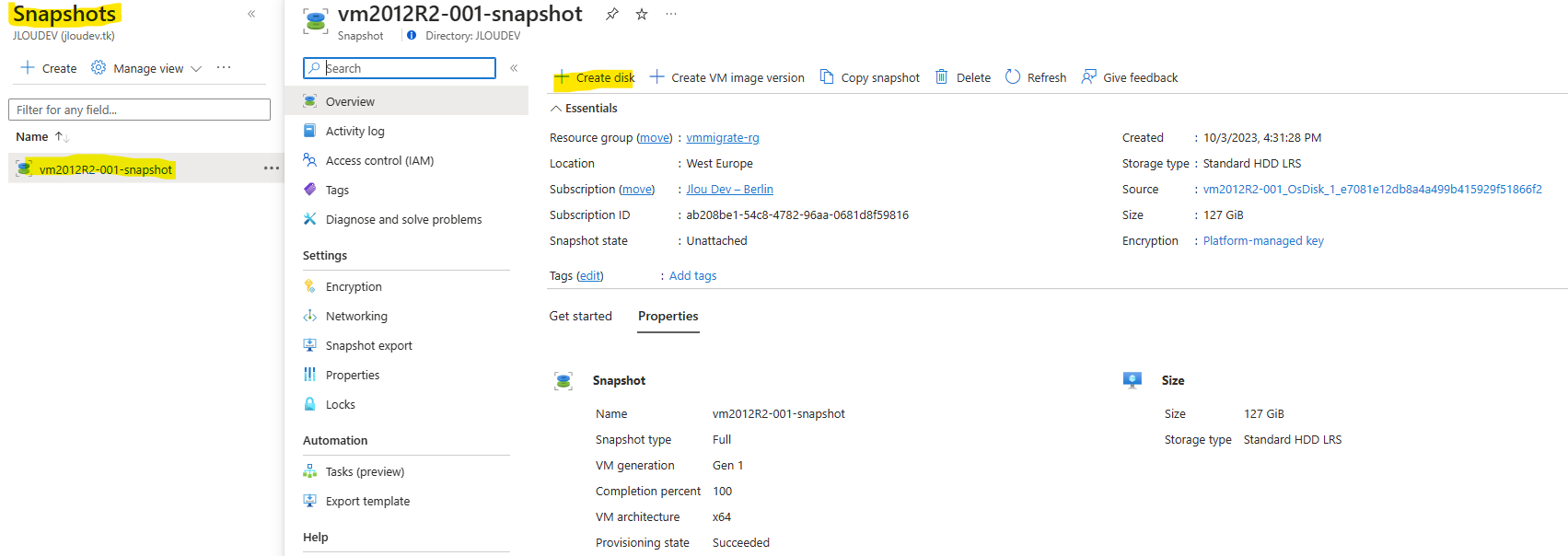The image size is (1568, 556).
Task: Click the Jlou Dev – Berlin subscription link
Action: point(730,190)
